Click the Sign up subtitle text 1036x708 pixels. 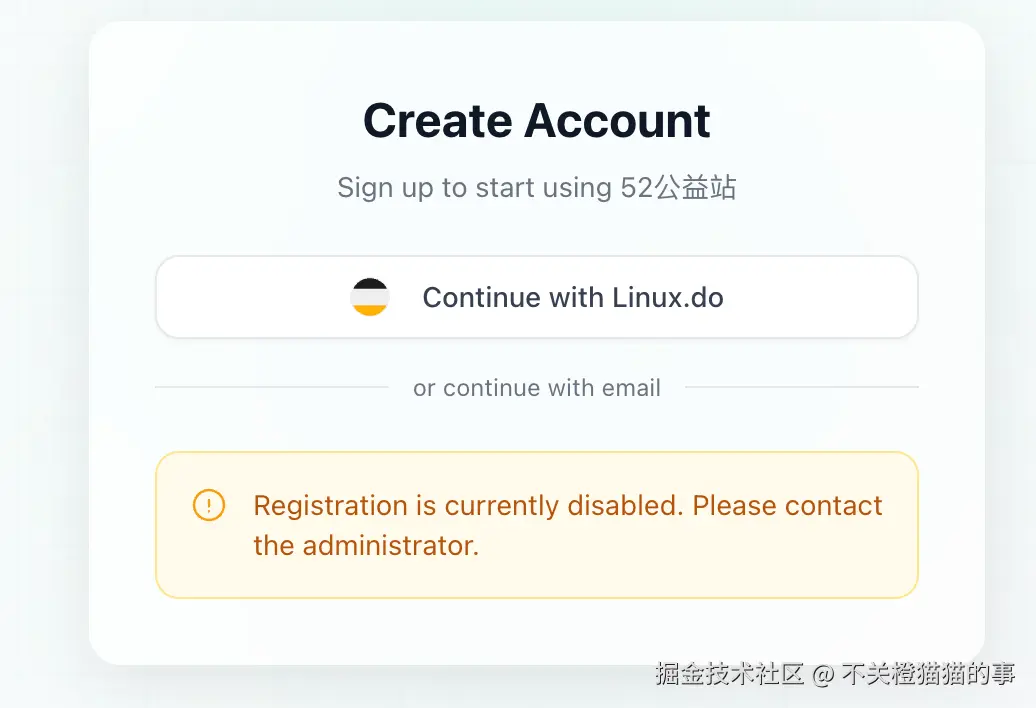537,187
